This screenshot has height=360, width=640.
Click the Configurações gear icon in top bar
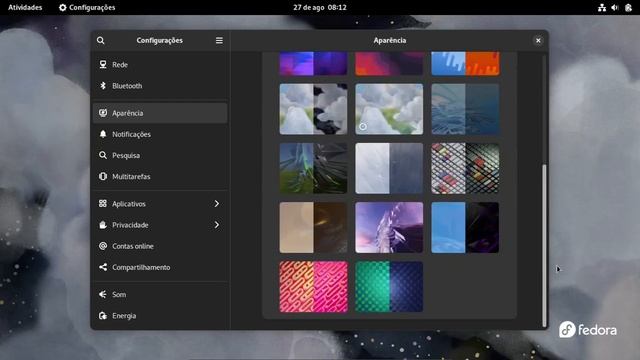pos(62,7)
